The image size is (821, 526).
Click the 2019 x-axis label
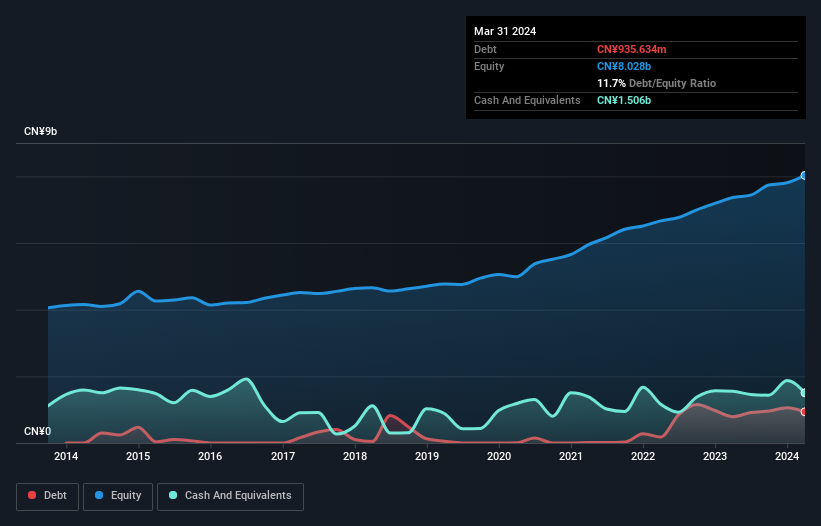pyautogui.click(x=427, y=456)
